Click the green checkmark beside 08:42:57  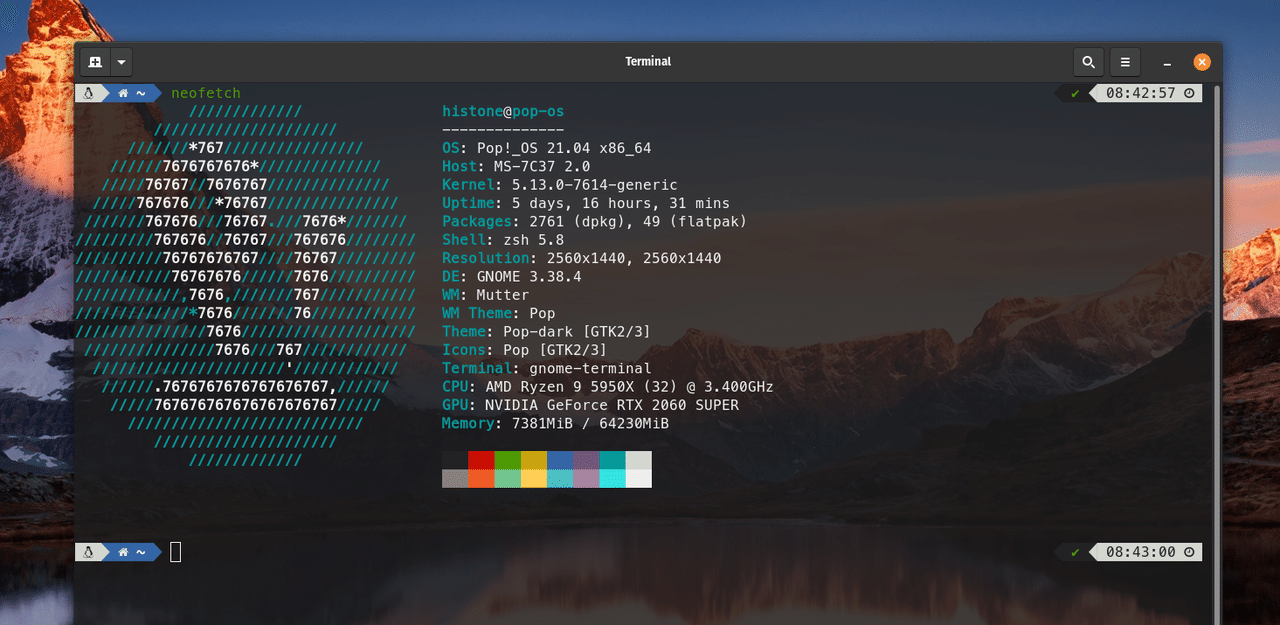point(1075,93)
